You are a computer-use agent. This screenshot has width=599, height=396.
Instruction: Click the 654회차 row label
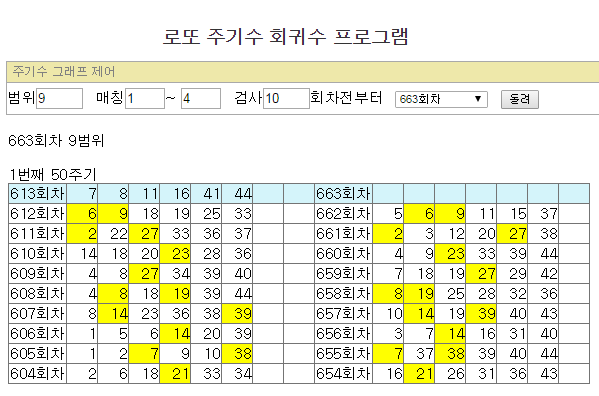click(x=343, y=373)
